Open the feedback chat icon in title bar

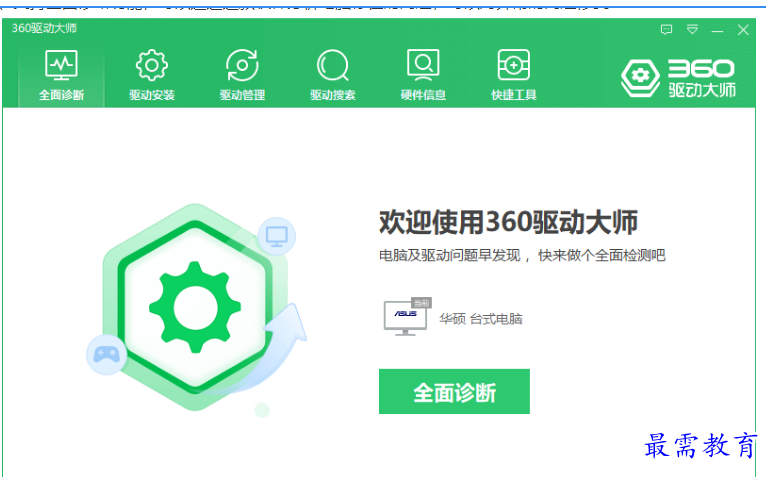point(666,30)
